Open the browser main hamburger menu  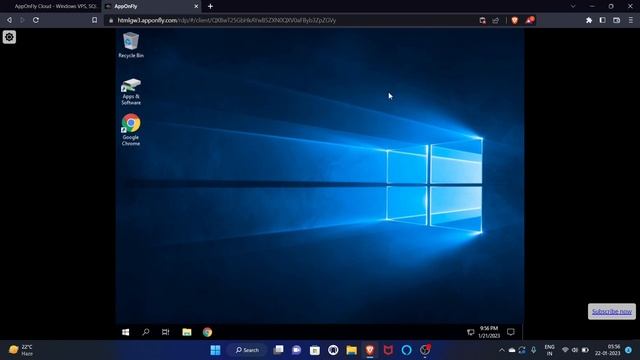tap(631, 20)
